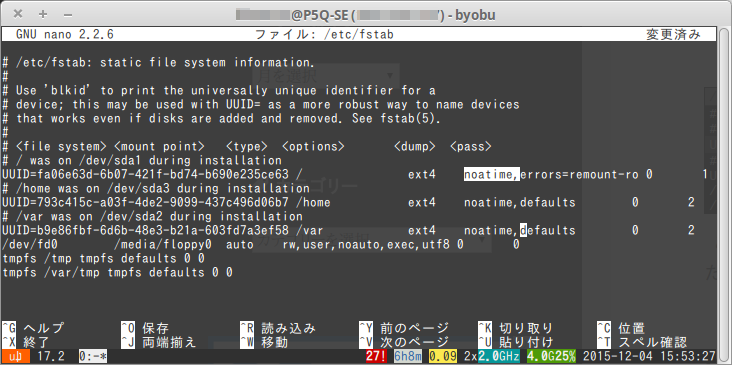Click the UUID=b9e86fbf var partition entry

click(x=145, y=231)
